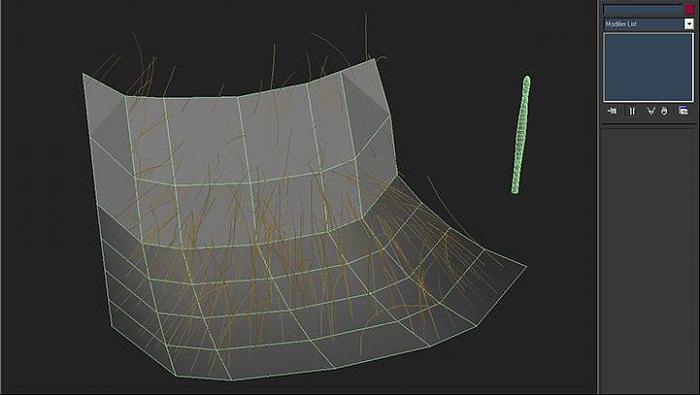
Task: Click the Modifier List text field
Action: [644, 24]
